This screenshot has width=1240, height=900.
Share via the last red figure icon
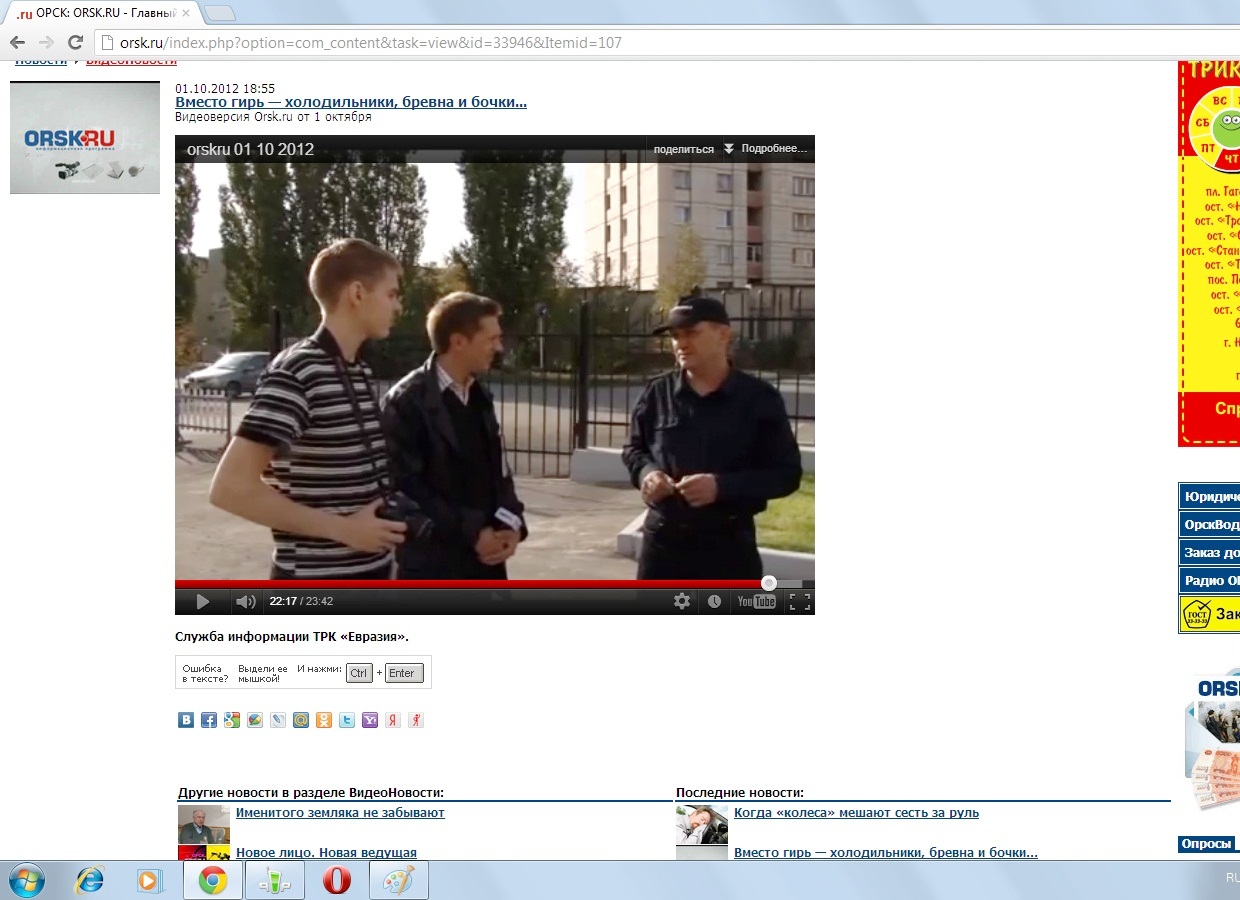[x=416, y=719]
